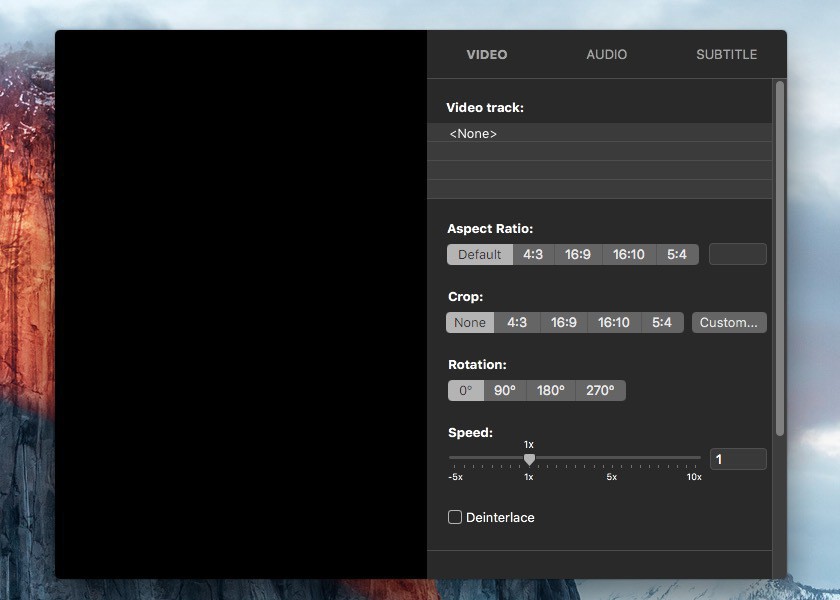The height and width of the screenshot is (600, 840).
Task: Select the VIDEO tab
Action: (x=487, y=54)
